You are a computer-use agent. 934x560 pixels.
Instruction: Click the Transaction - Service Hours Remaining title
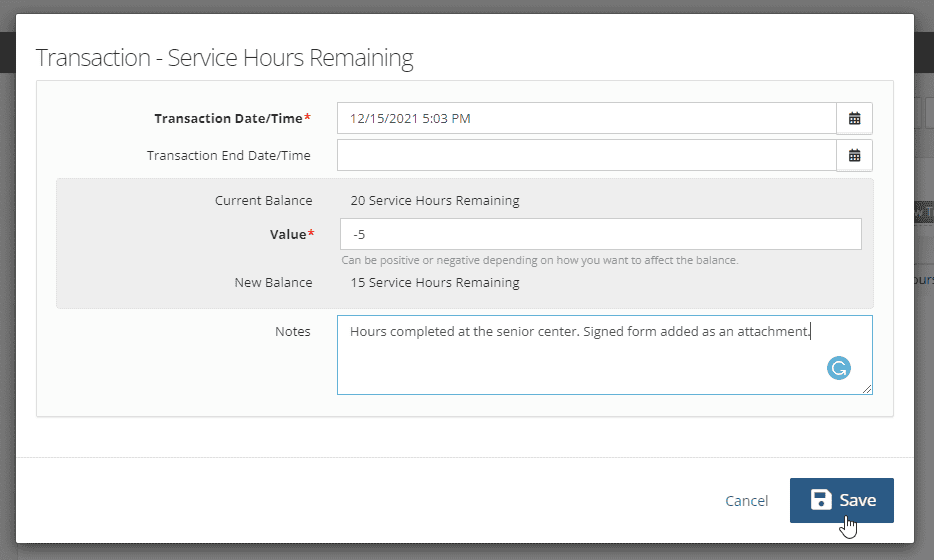coord(225,58)
